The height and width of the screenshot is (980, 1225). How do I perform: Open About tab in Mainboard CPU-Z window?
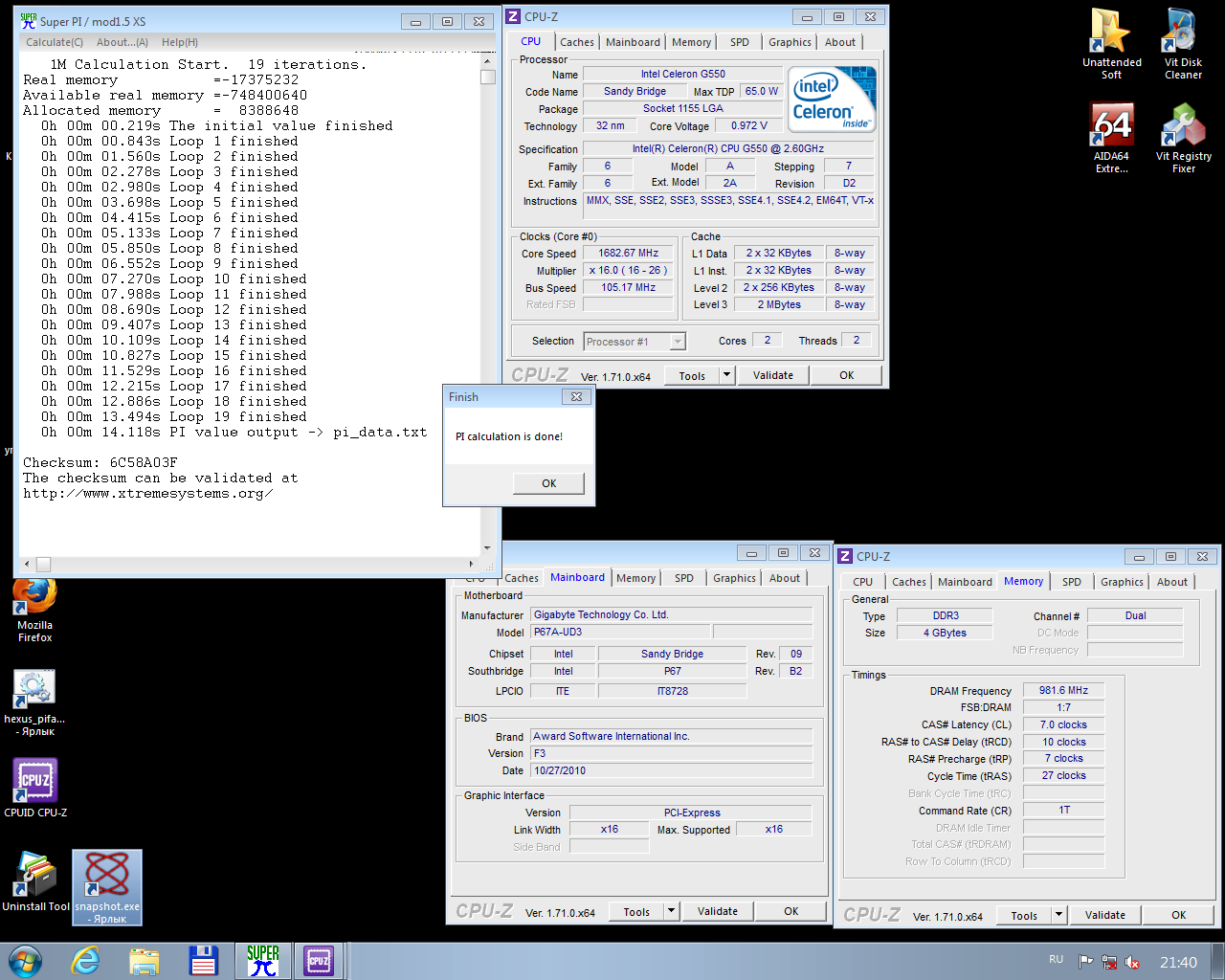[x=785, y=578]
